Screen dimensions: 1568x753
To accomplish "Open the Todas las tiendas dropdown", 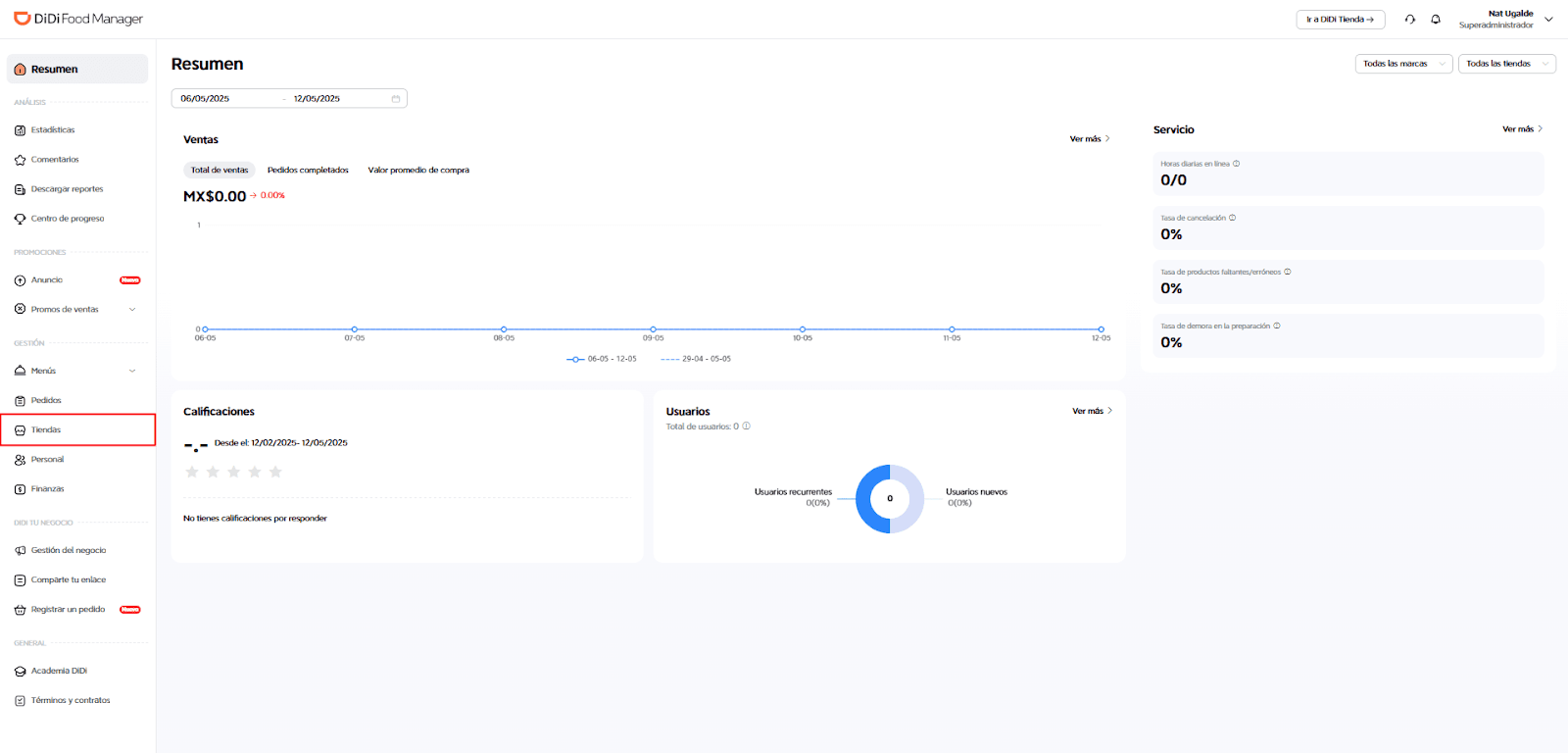I will tap(1506, 64).
